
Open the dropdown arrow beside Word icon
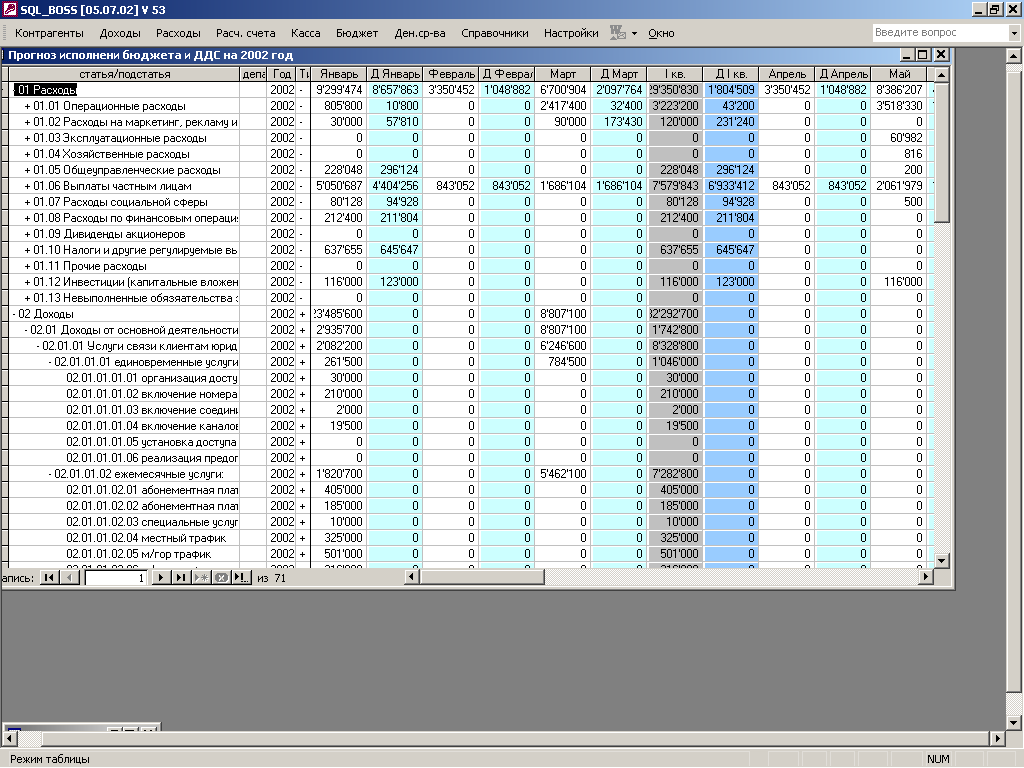[634, 33]
